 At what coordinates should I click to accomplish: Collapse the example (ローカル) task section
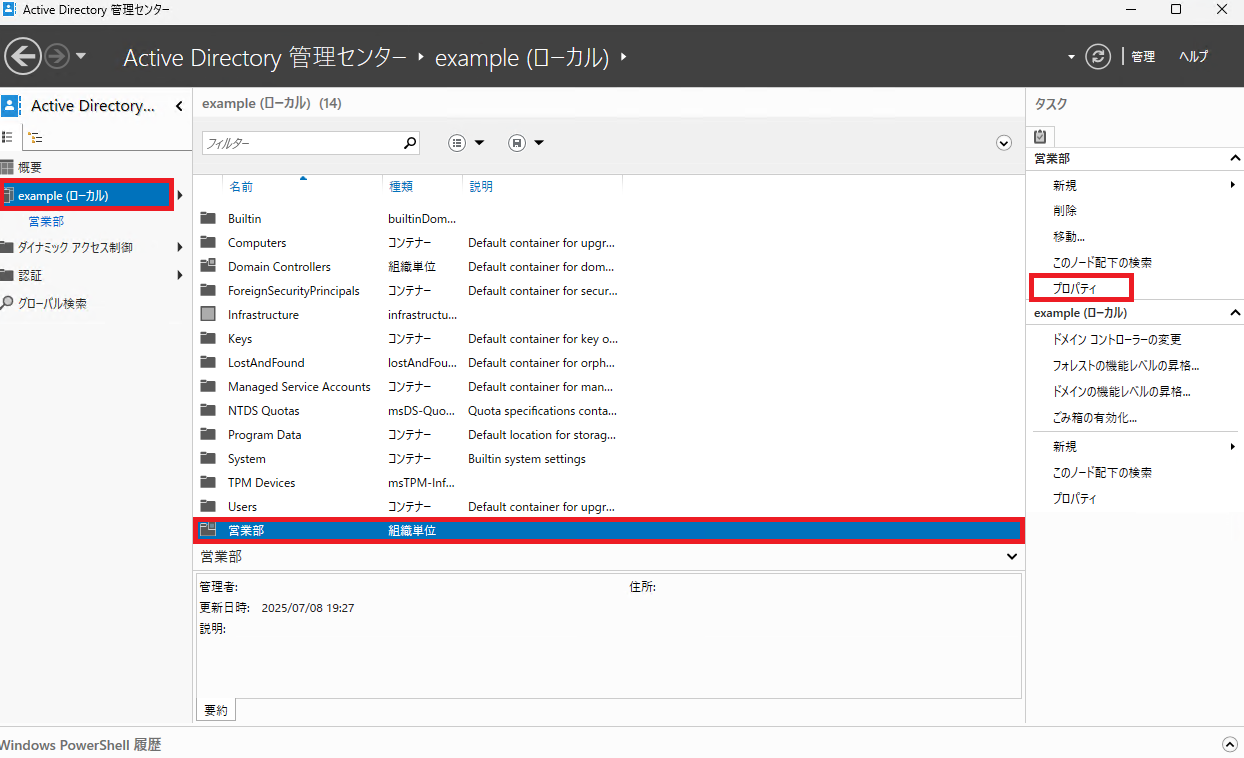1234,313
